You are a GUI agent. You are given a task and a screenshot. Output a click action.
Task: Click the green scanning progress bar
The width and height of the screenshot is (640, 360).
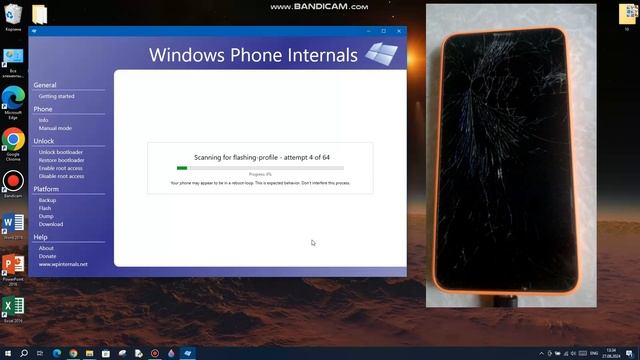[x=260, y=168]
